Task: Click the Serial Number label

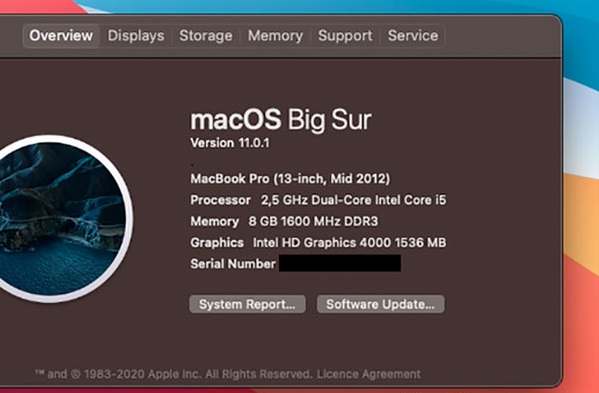Action: (x=233, y=264)
